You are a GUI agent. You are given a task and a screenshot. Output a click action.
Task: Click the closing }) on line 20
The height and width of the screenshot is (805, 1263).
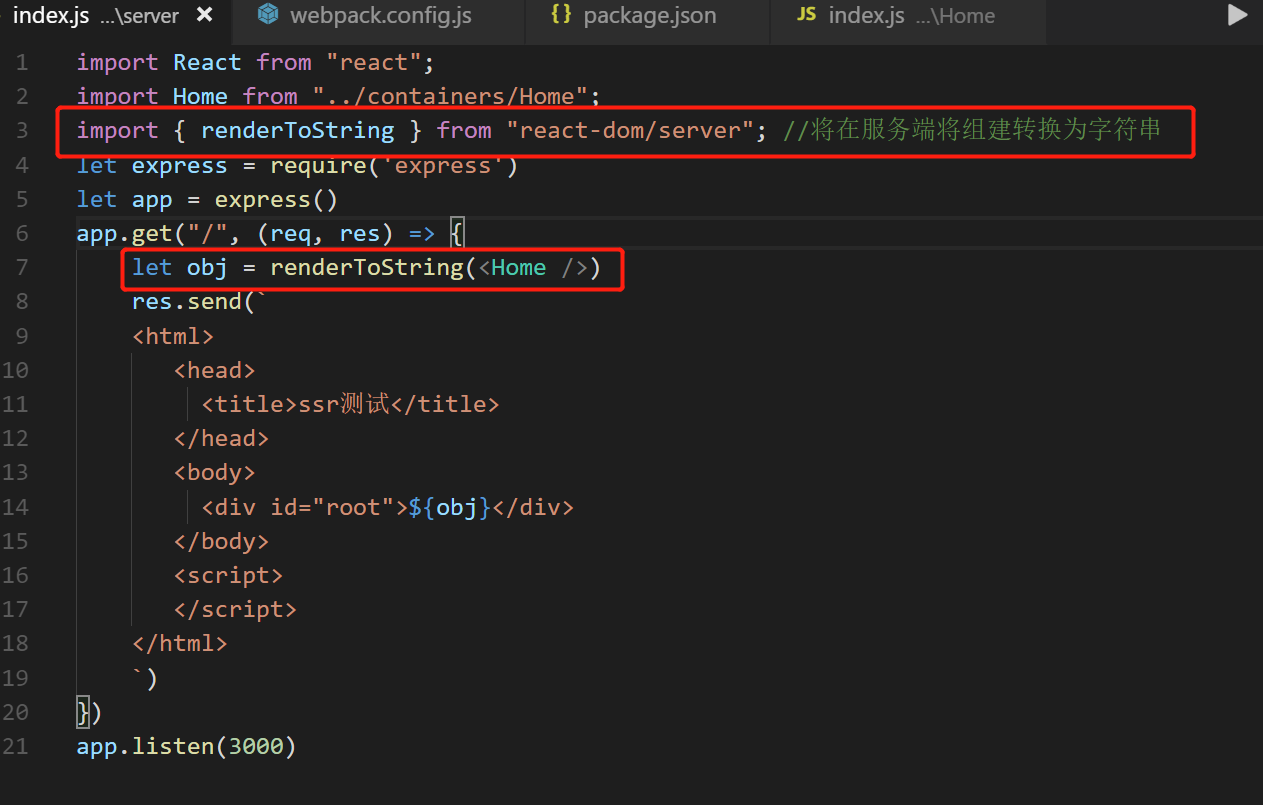[90, 712]
